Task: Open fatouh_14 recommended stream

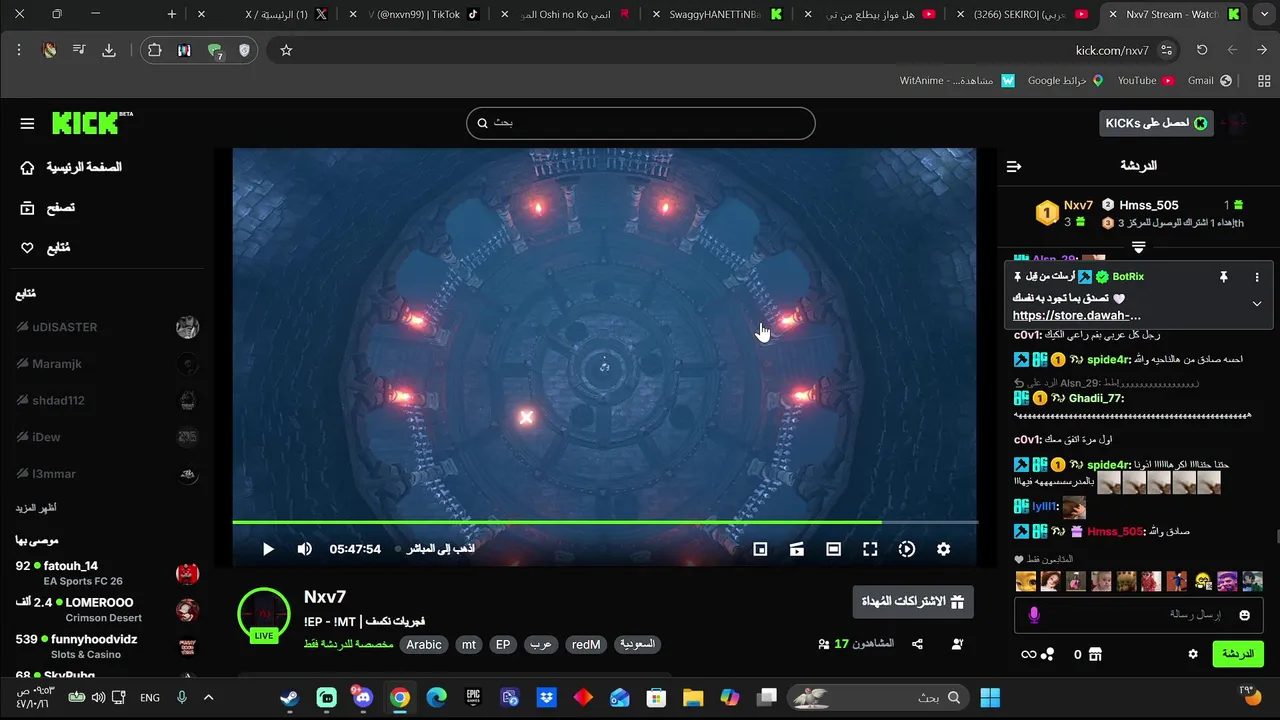Action: (x=107, y=573)
